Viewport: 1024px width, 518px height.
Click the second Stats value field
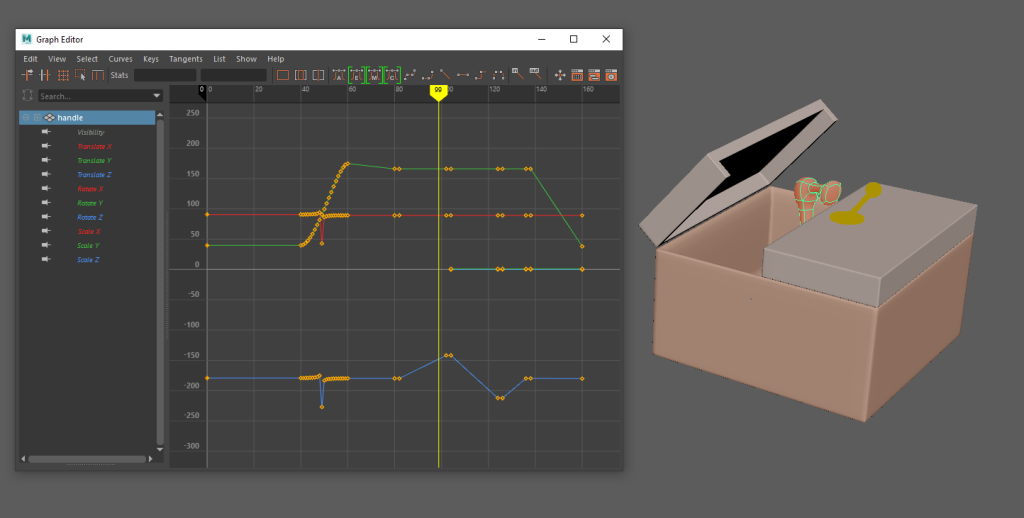233,75
